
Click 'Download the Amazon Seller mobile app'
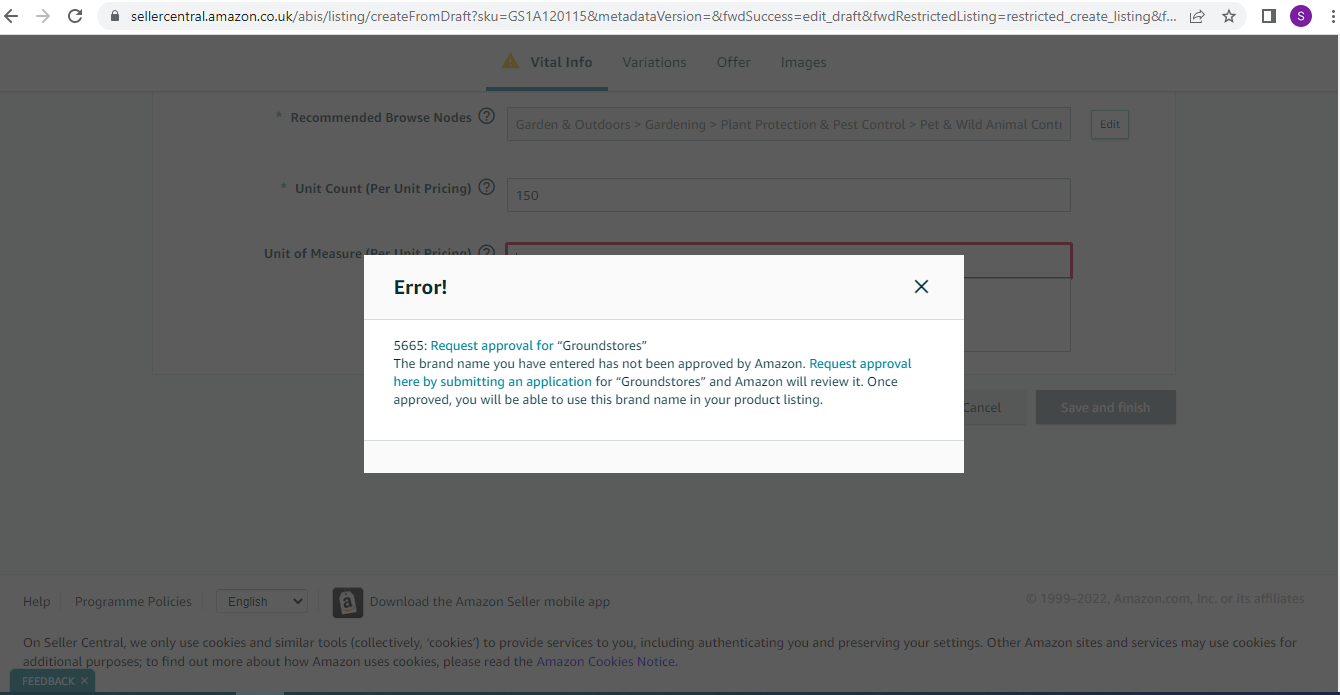click(x=490, y=601)
